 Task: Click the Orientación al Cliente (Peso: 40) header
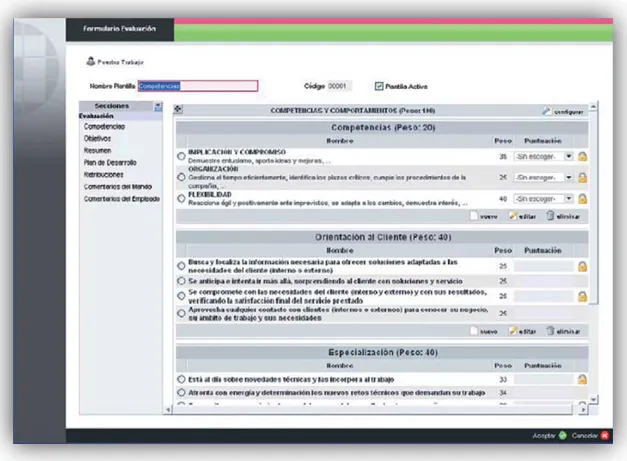click(x=382, y=237)
